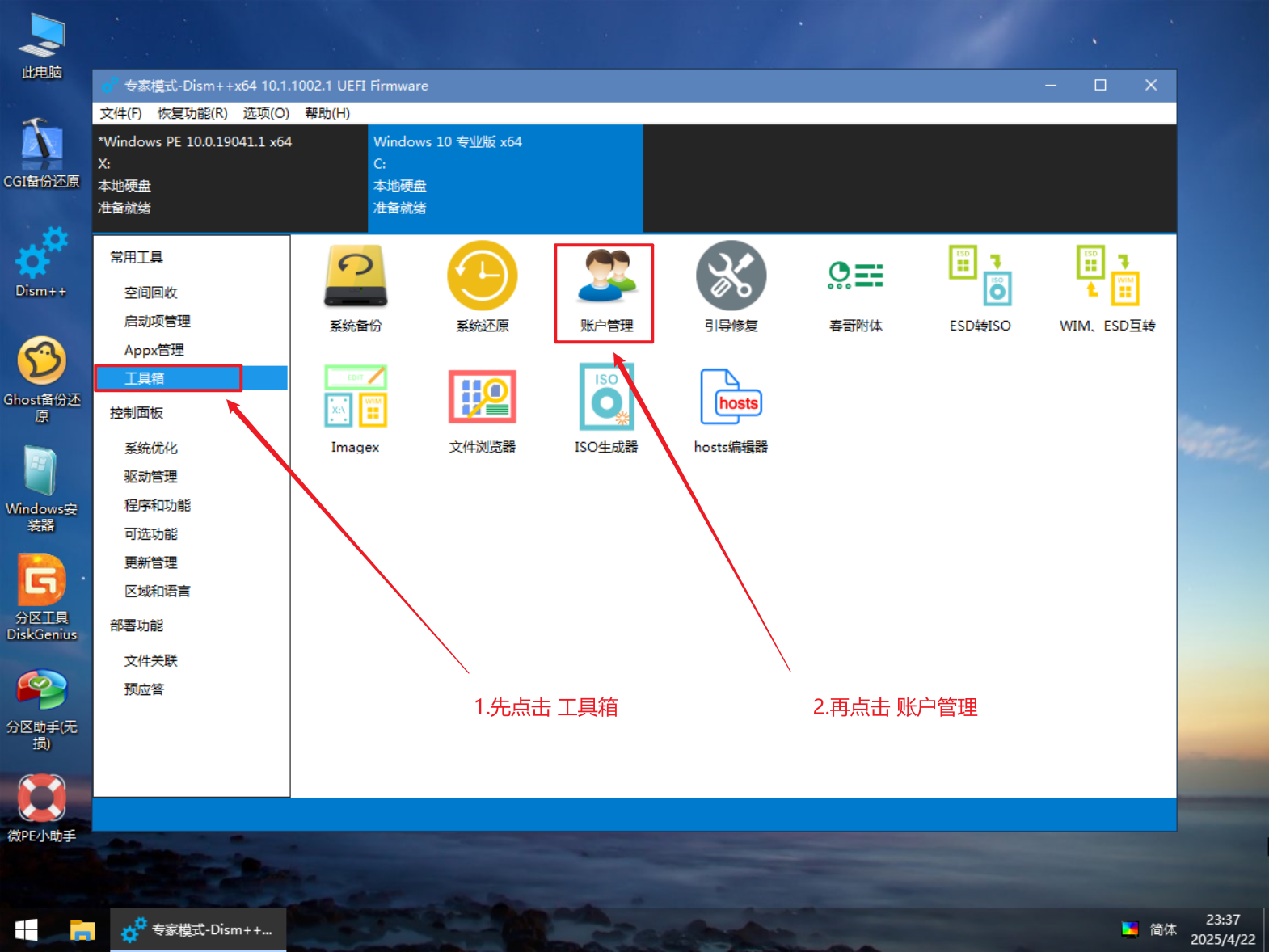Select the Windows PE 10.0.19041.1 x64 image

(230, 179)
